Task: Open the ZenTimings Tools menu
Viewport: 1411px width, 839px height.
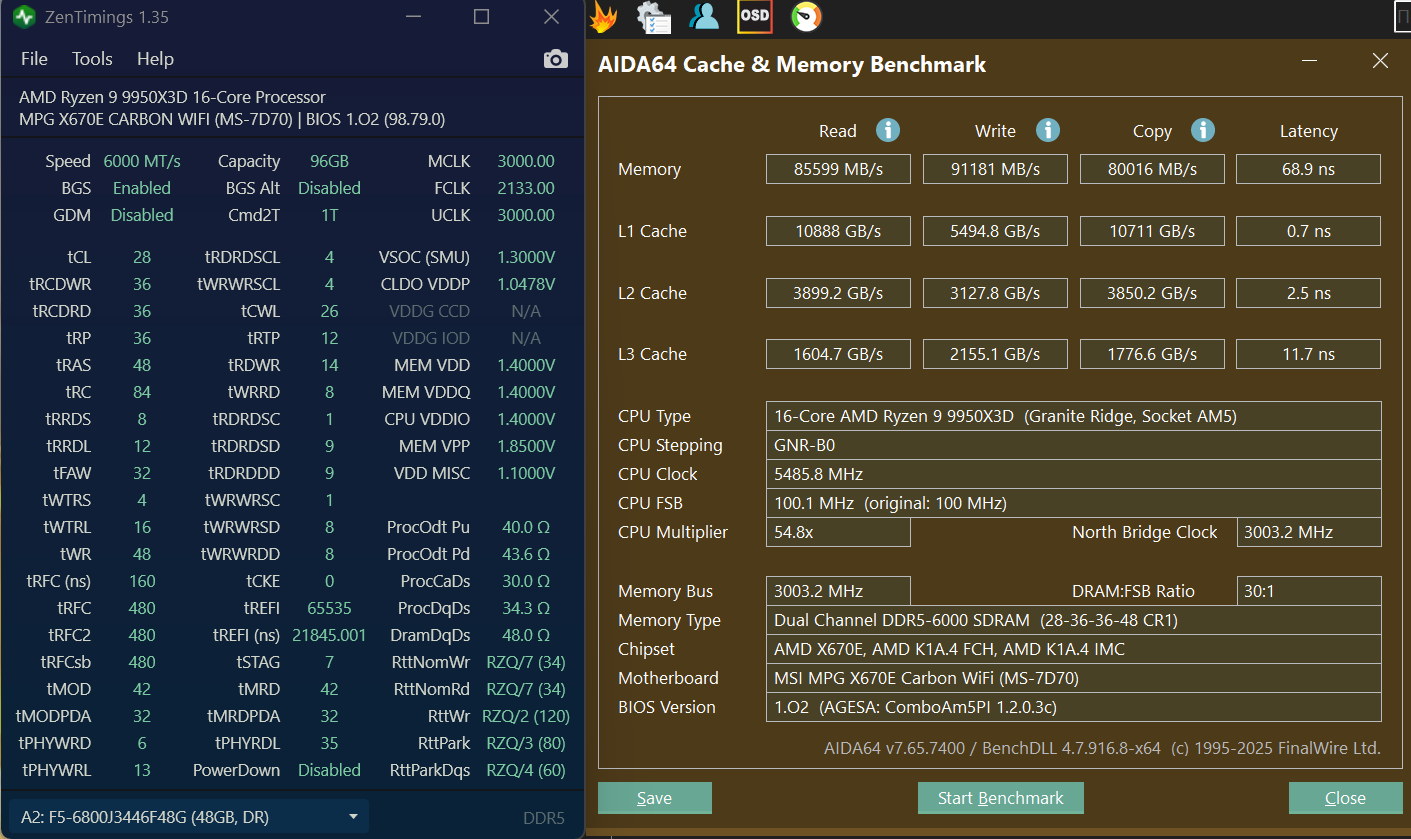Action: [92, 59]
